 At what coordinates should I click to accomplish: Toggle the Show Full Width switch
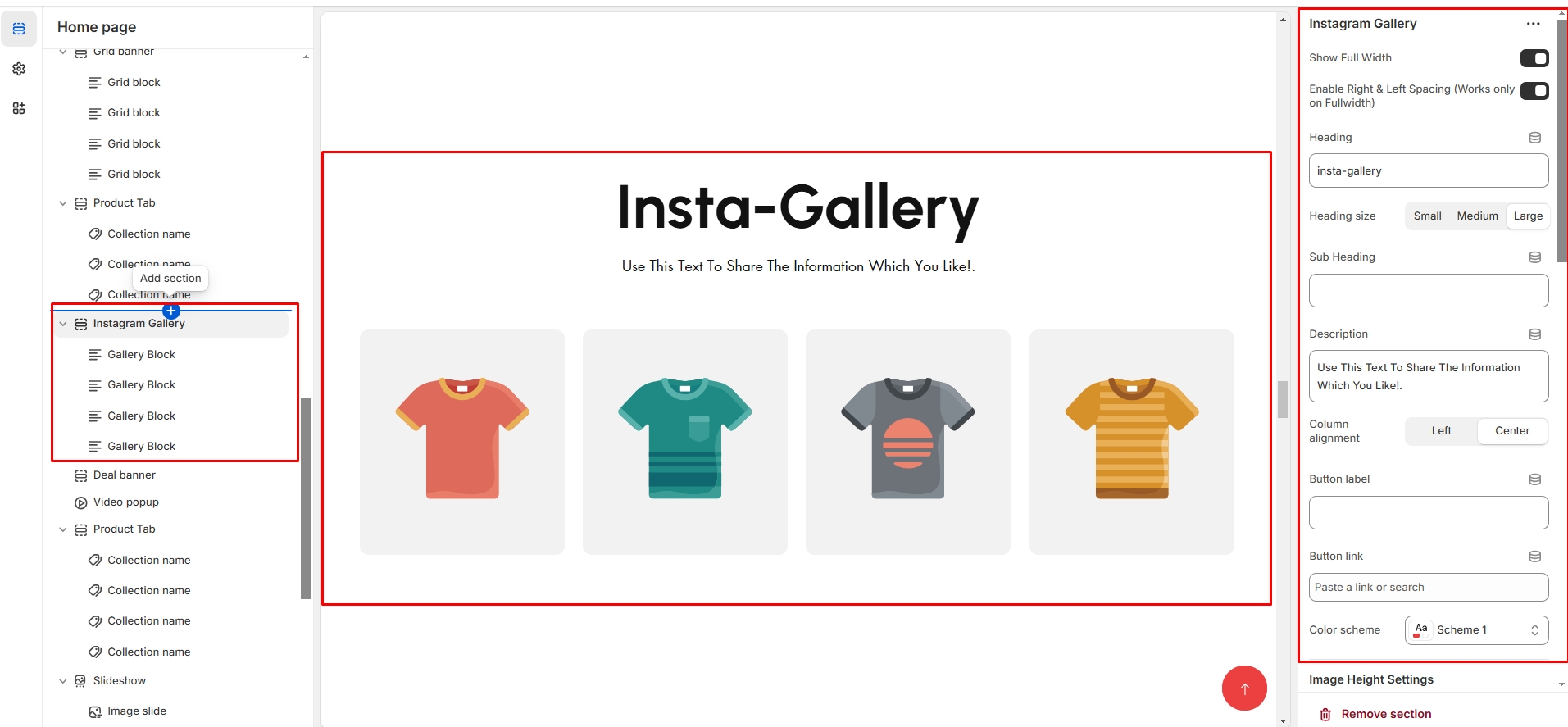(x=1534, y=58)
